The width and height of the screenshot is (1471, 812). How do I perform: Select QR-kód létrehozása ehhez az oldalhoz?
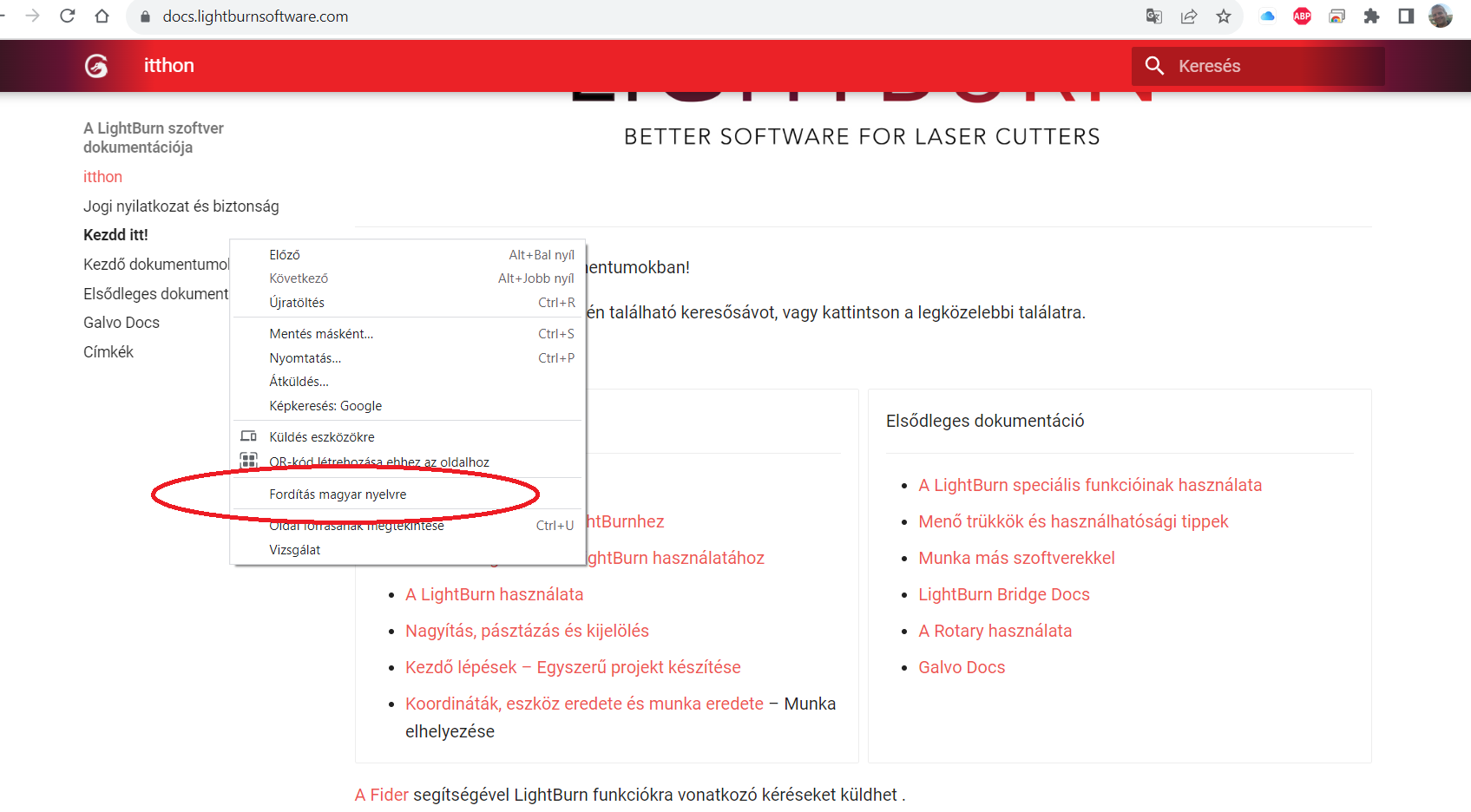coord(408,462)
